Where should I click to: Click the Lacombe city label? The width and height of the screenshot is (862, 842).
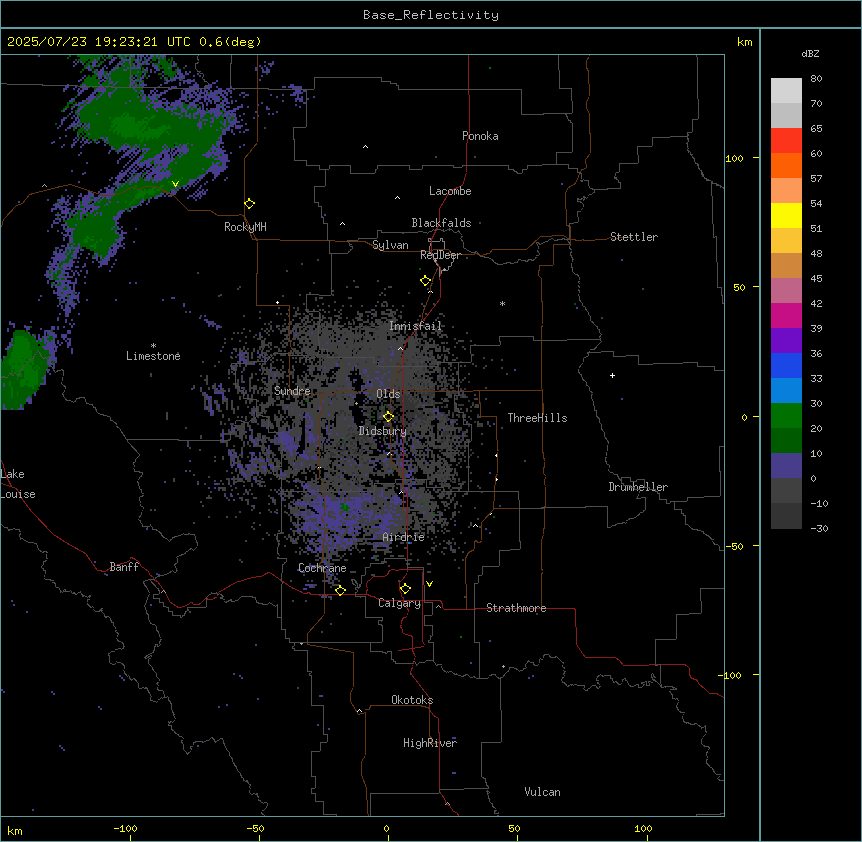(x=450, y=191)
